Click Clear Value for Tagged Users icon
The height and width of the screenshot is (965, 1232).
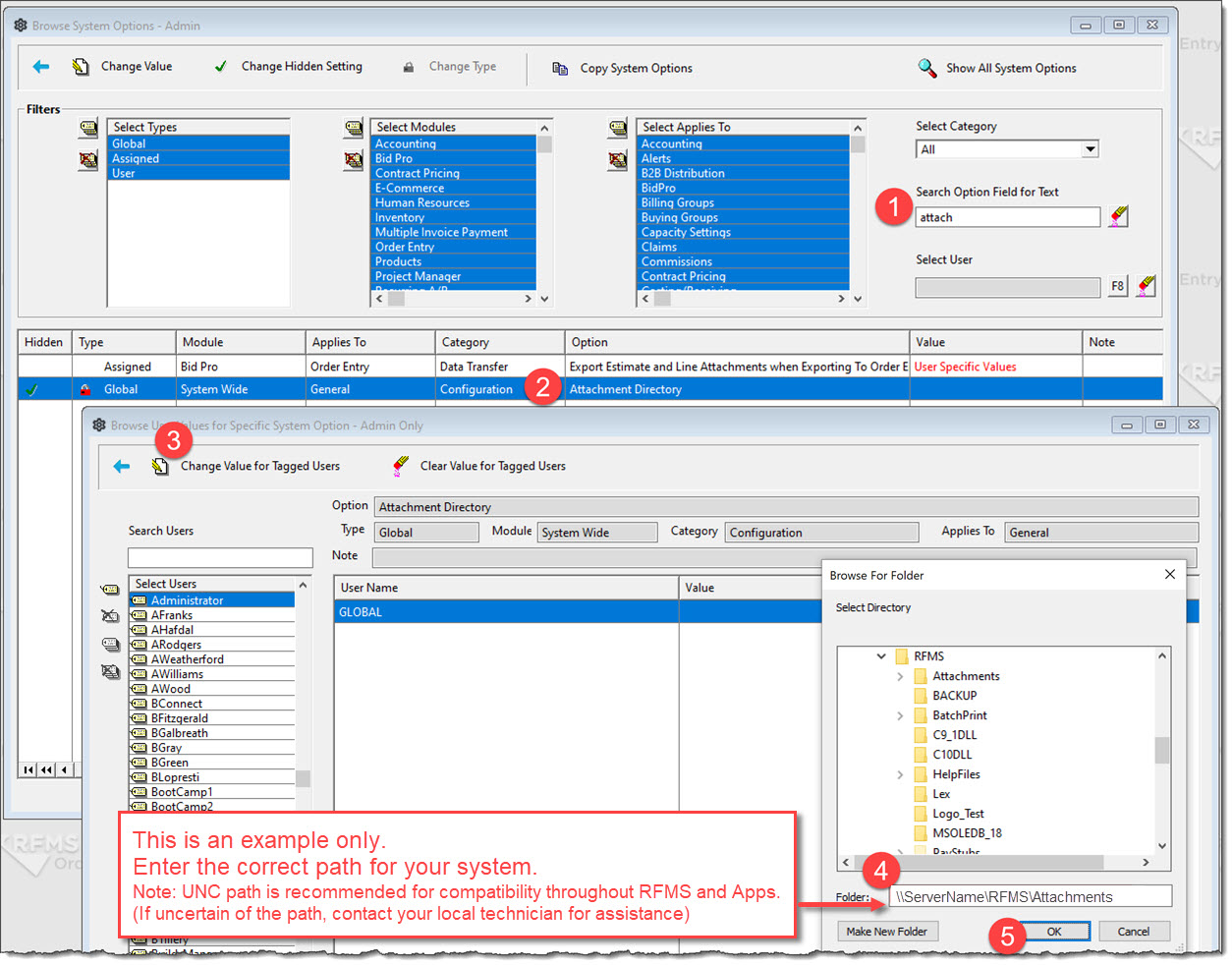[x=400, y=466]
